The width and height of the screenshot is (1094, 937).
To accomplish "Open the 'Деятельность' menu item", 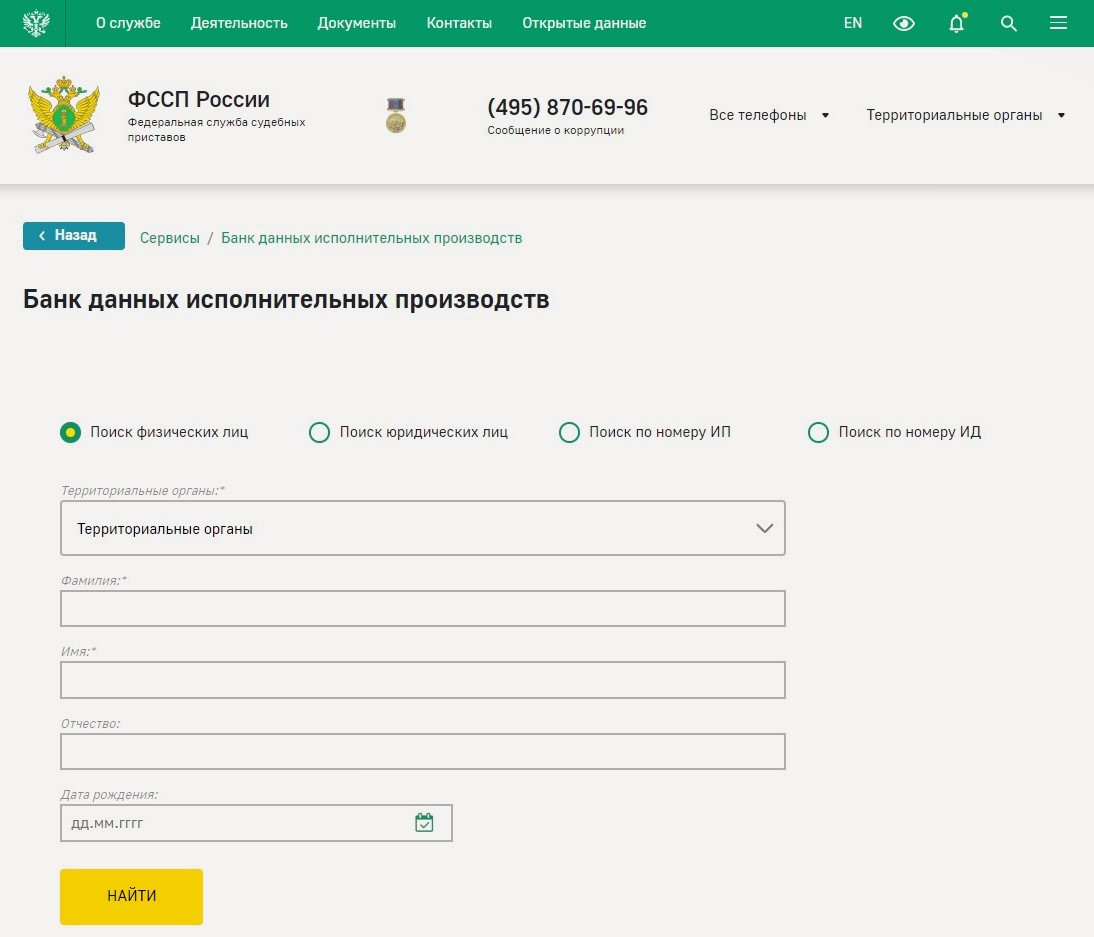I will [239, 23].
